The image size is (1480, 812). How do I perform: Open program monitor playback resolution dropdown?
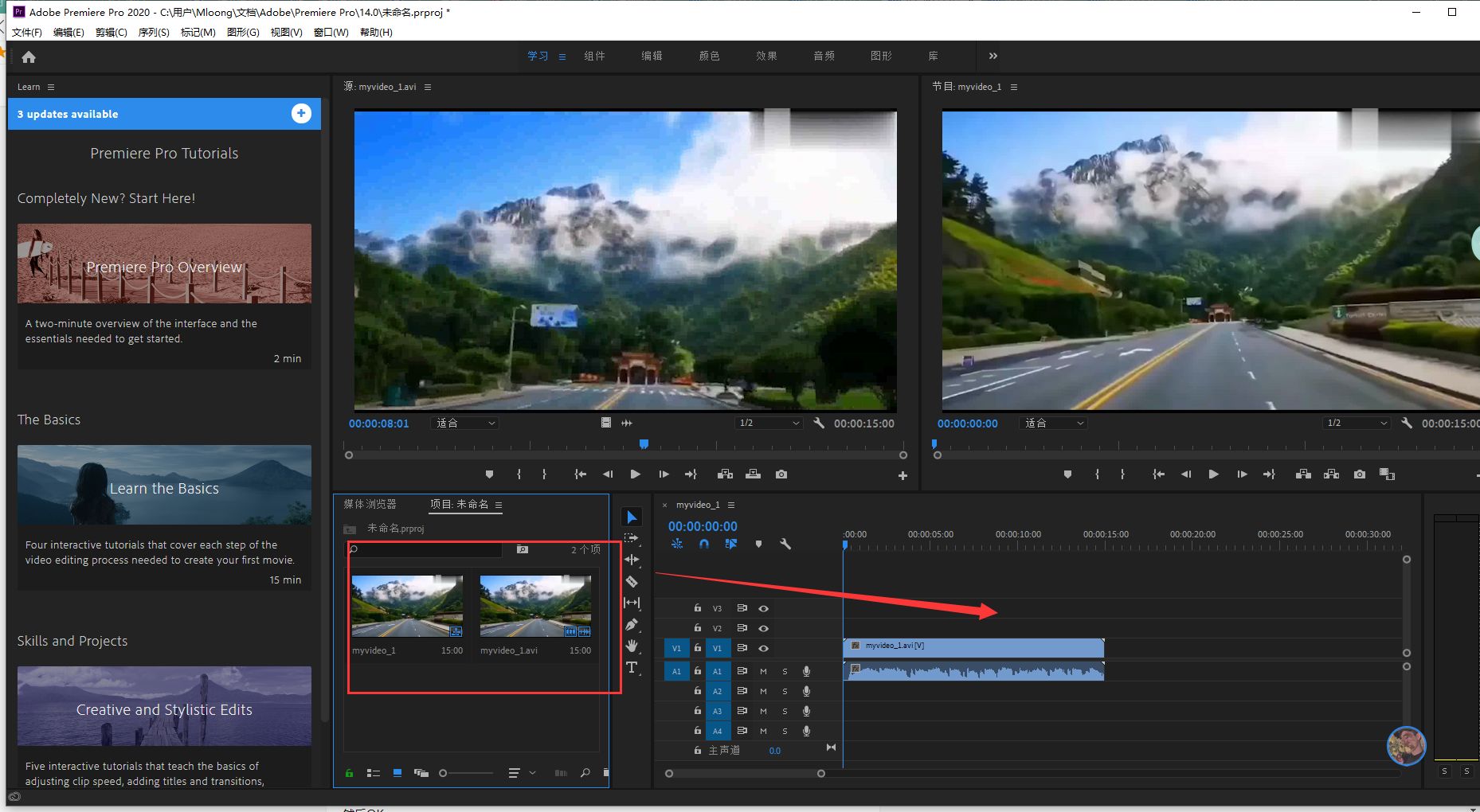(x=1357, y=424)
